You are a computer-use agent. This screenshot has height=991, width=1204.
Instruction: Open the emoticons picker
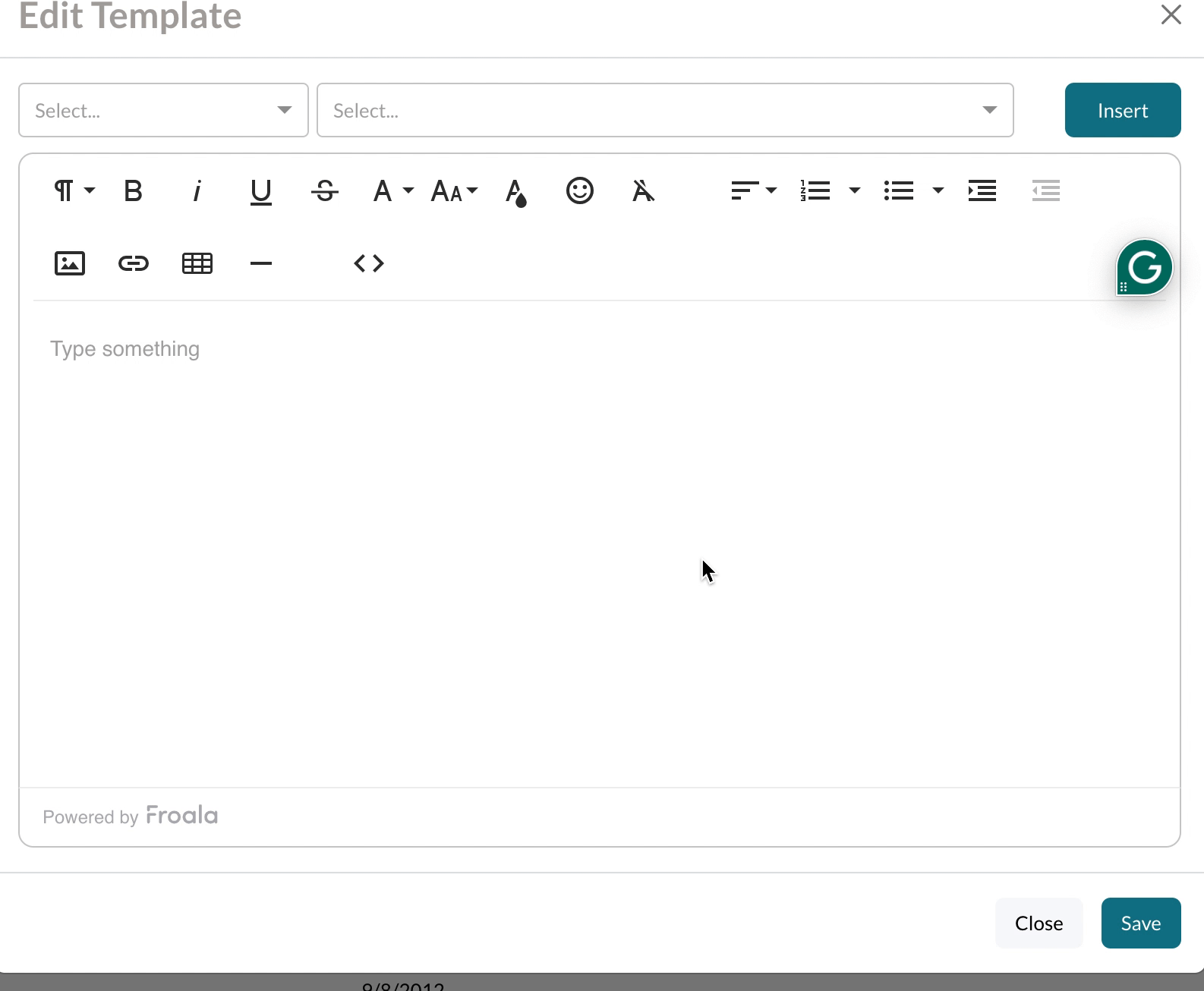(x=579, y=190)
